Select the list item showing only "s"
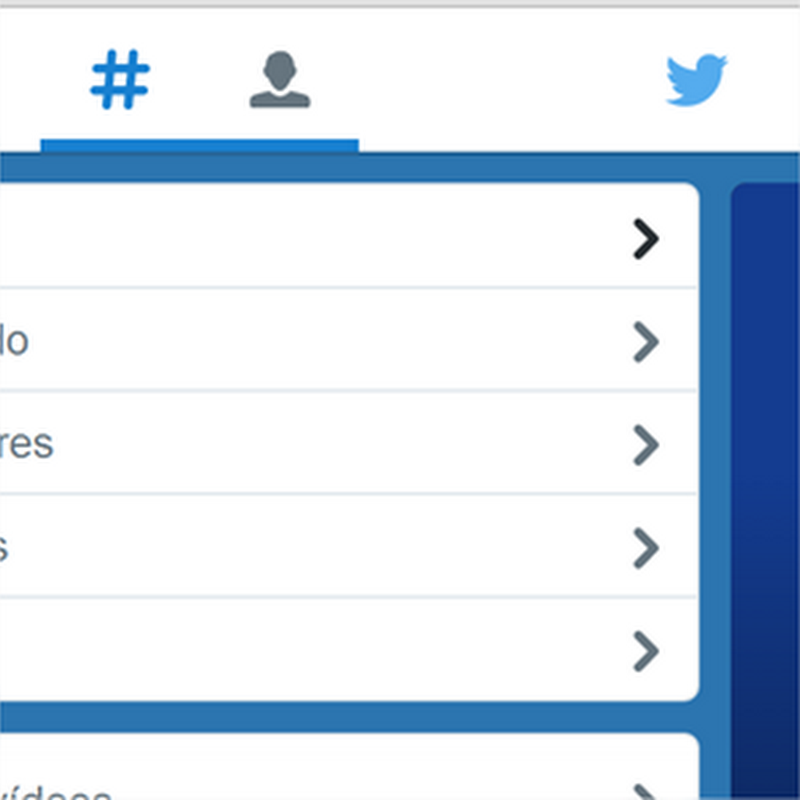 point(4,547)
